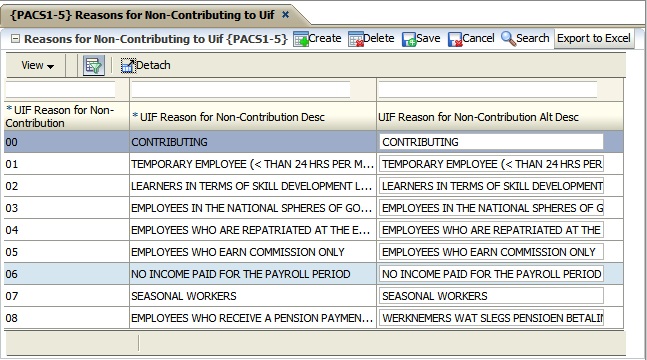Select the {PACS1-5} Reasons for Non-Contributing to Uif tab
The height and width of the screenshot is (360, 647).
click(x=142, y=15)
